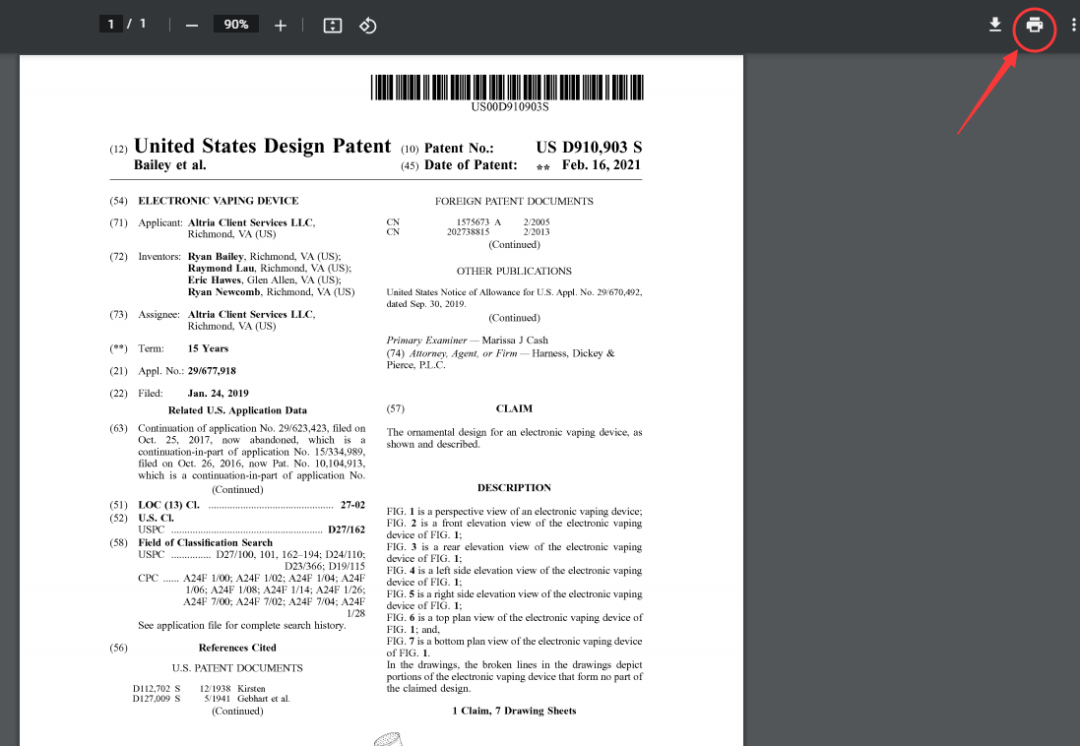Click the 'FOREIGN PATENT DOCUMENTS' heading
1080x746 pixels.
click(514, 201)
